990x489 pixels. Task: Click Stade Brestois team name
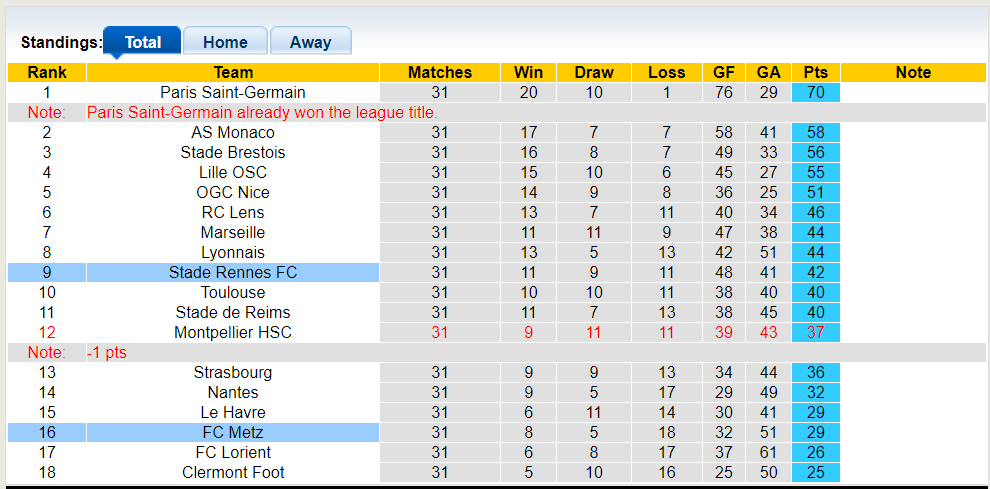pos(233,152)
